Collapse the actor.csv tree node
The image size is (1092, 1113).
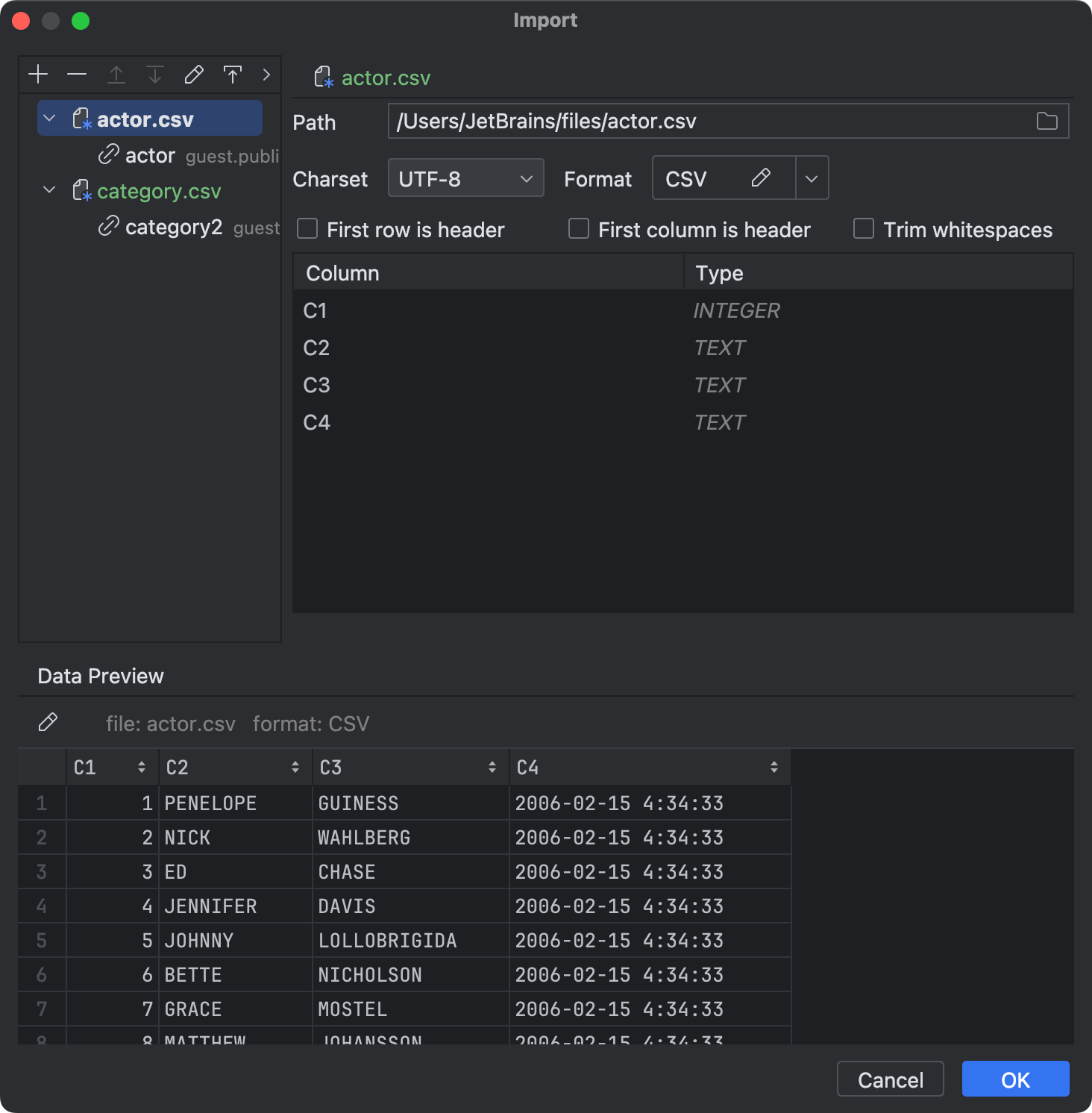pos(49,118)
